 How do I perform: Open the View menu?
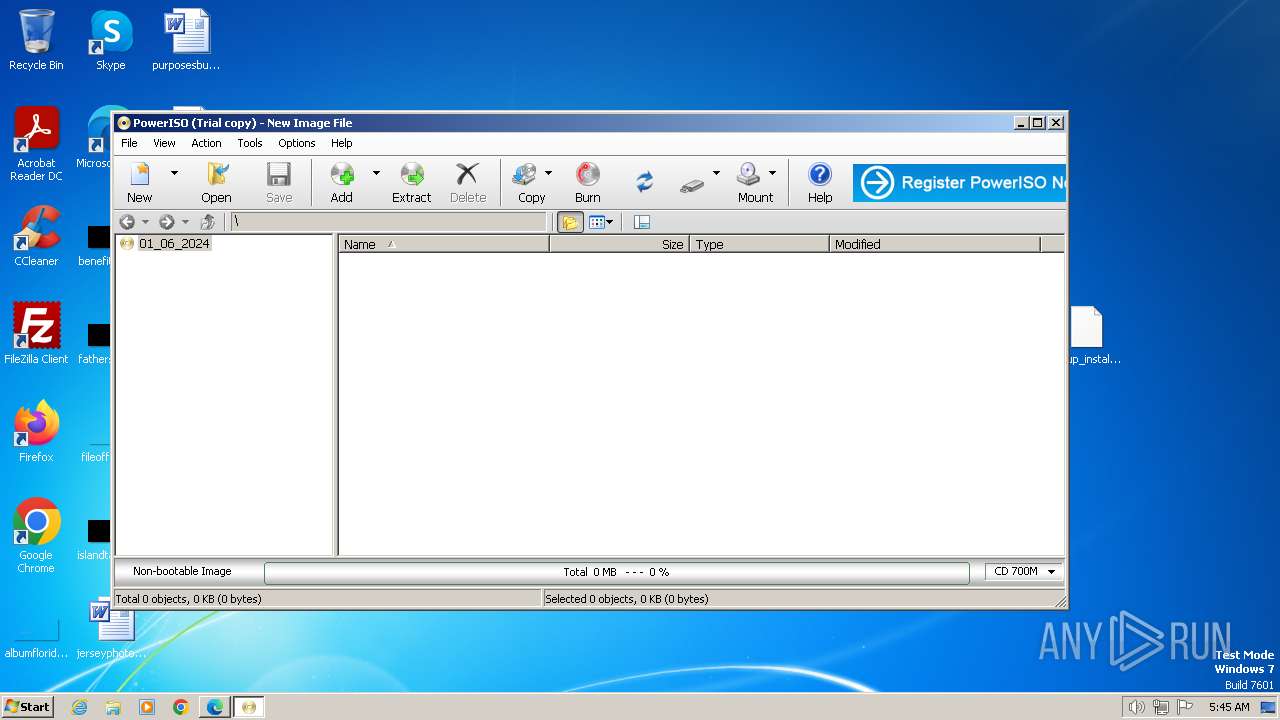(x=164, y=143)
